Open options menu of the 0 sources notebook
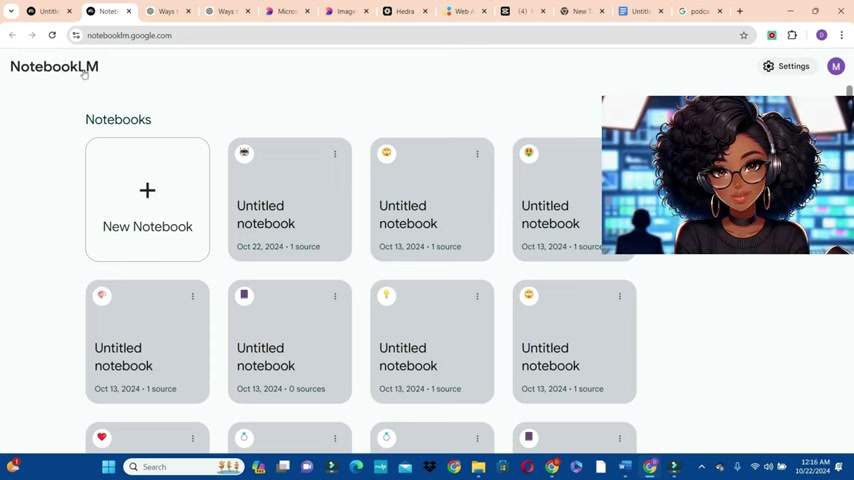854x480 pixels. 335,296
